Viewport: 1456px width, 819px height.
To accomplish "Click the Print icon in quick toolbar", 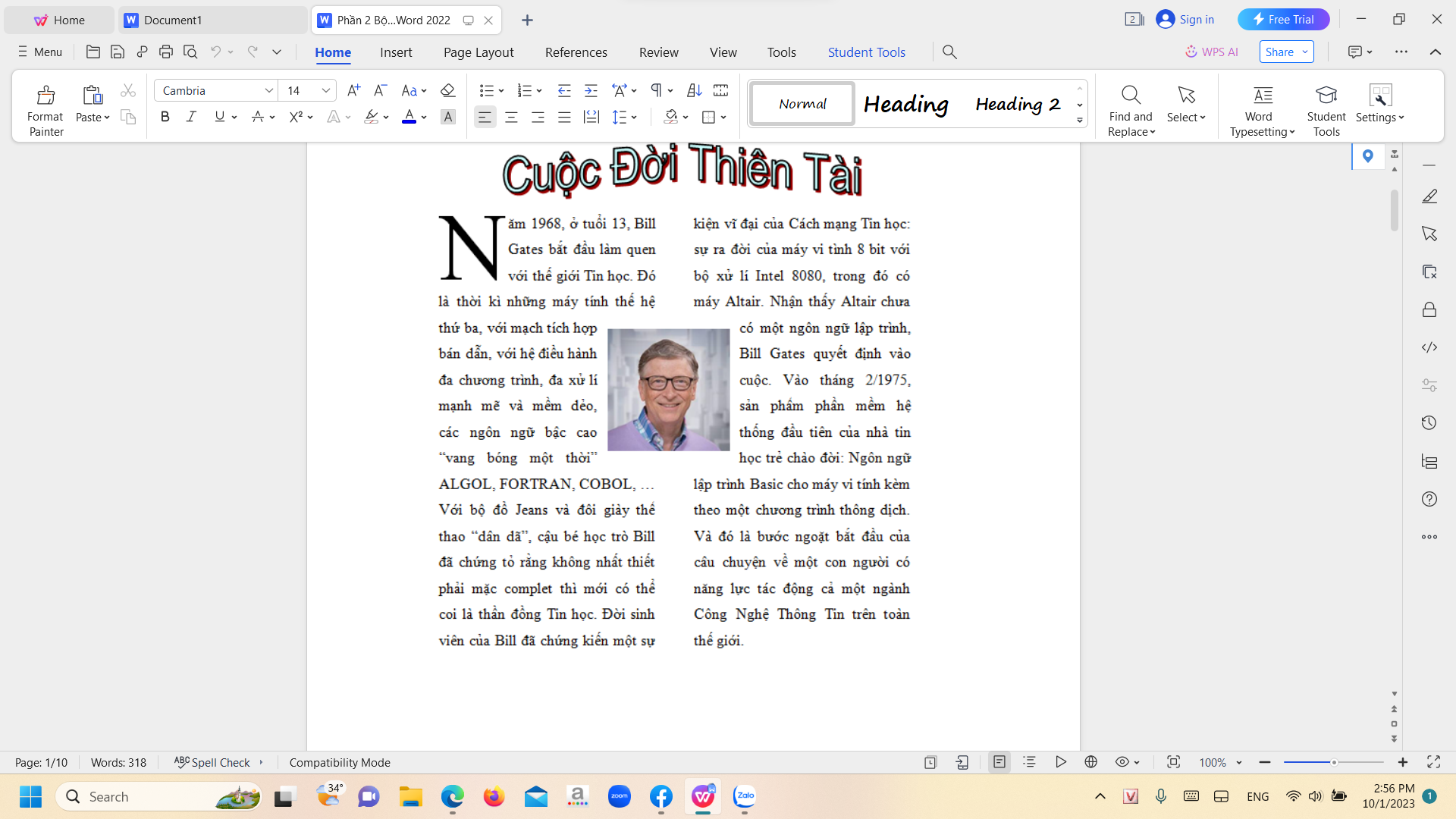I will [x=166, y=52].
